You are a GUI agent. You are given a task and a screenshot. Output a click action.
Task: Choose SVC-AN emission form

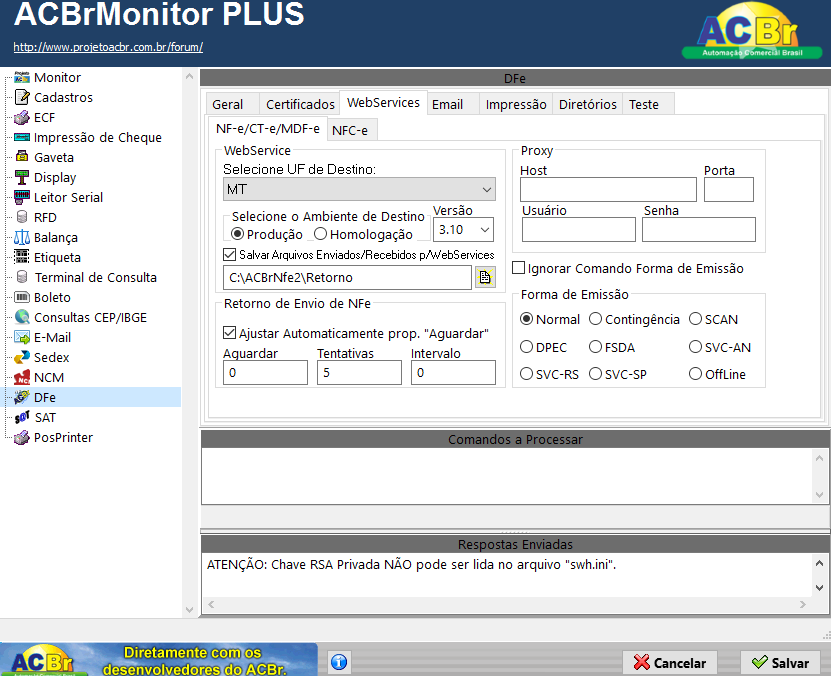pos(695,347)
